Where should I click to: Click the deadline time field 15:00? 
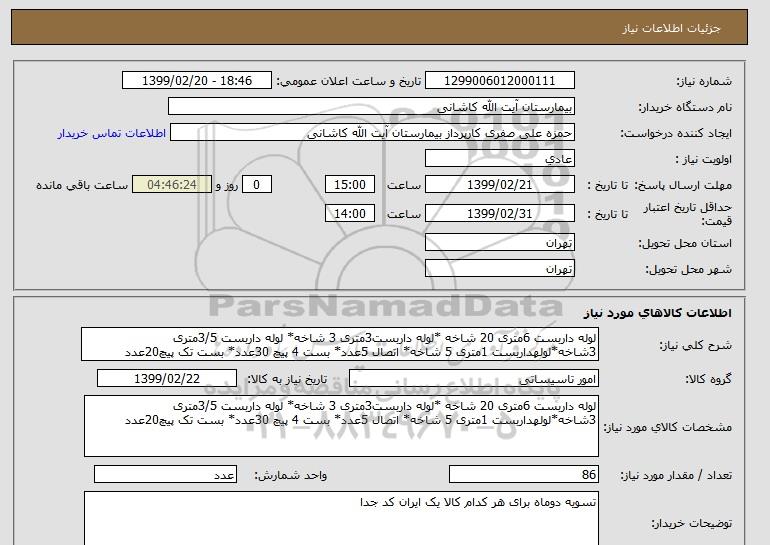(x=350, y=185)
